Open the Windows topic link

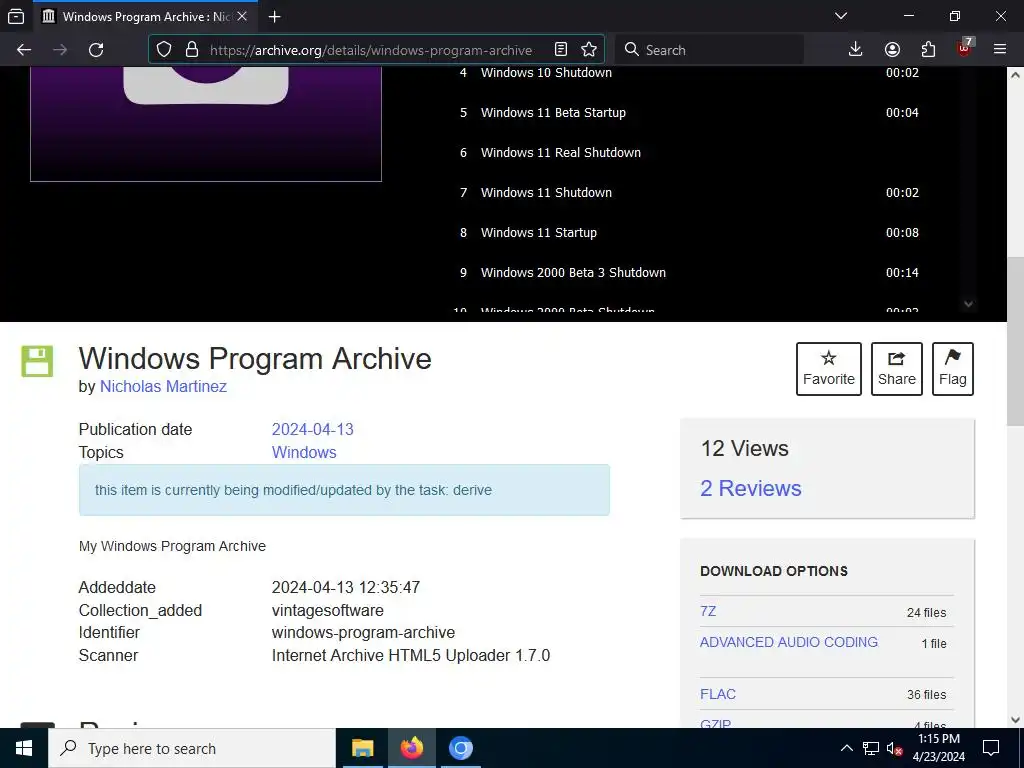[304, 453]
